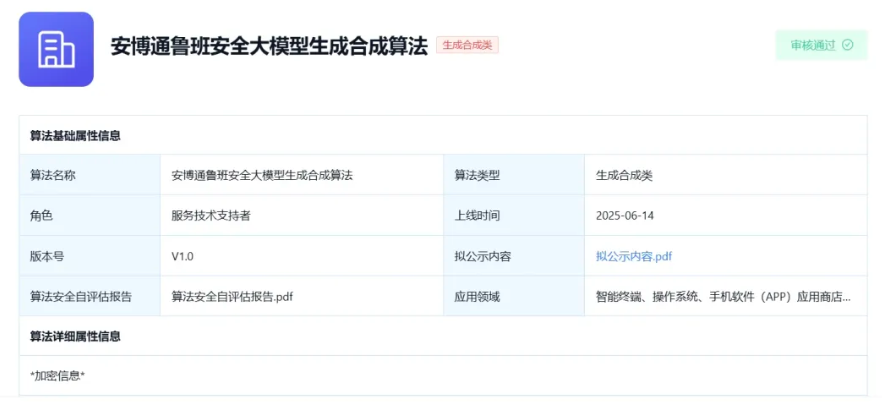This screenshot has width=882, height=402.
Task: Click the 应用领域 field label
Action: coord(477,296)
